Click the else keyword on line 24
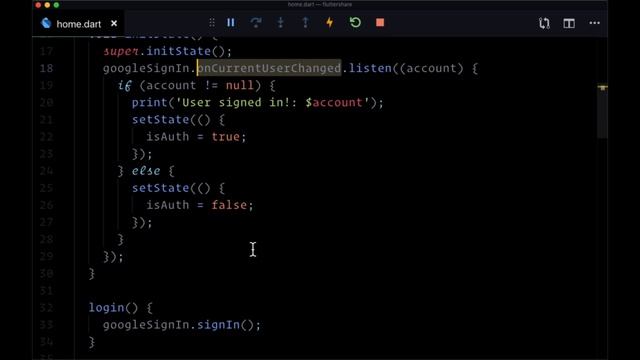Screen dimensions: 640x360 [146, 171]
